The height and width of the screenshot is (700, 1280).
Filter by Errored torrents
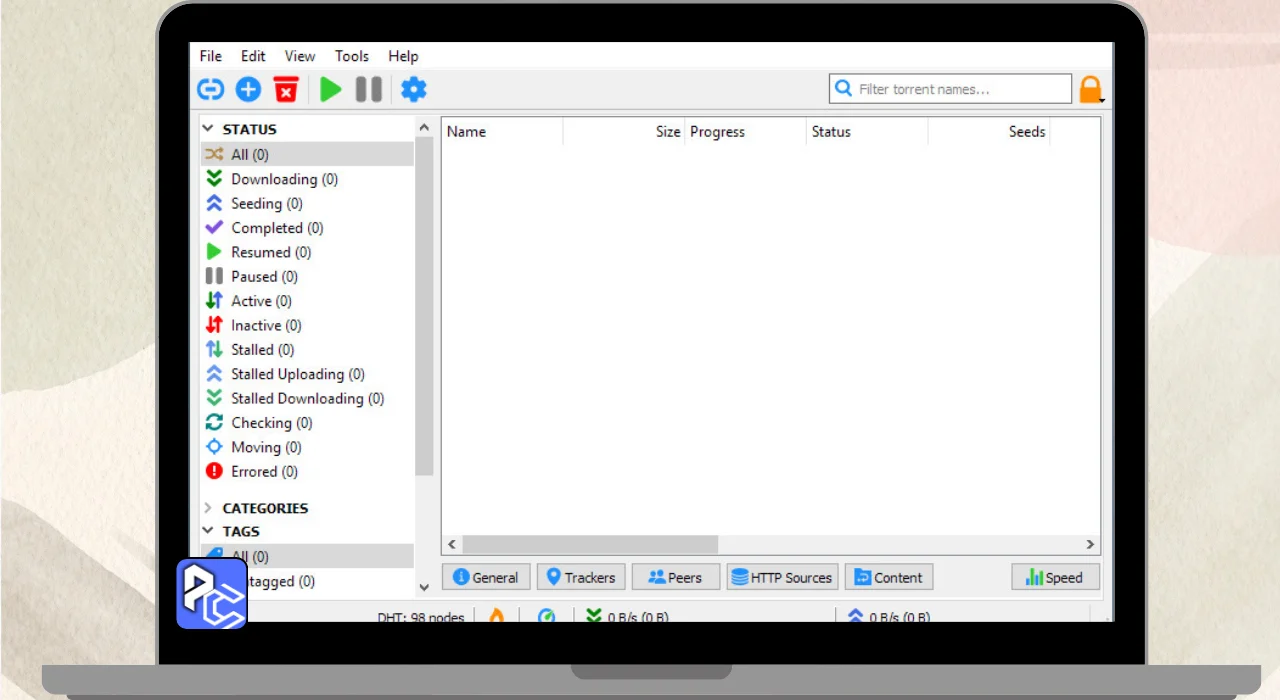click(264, 472)
